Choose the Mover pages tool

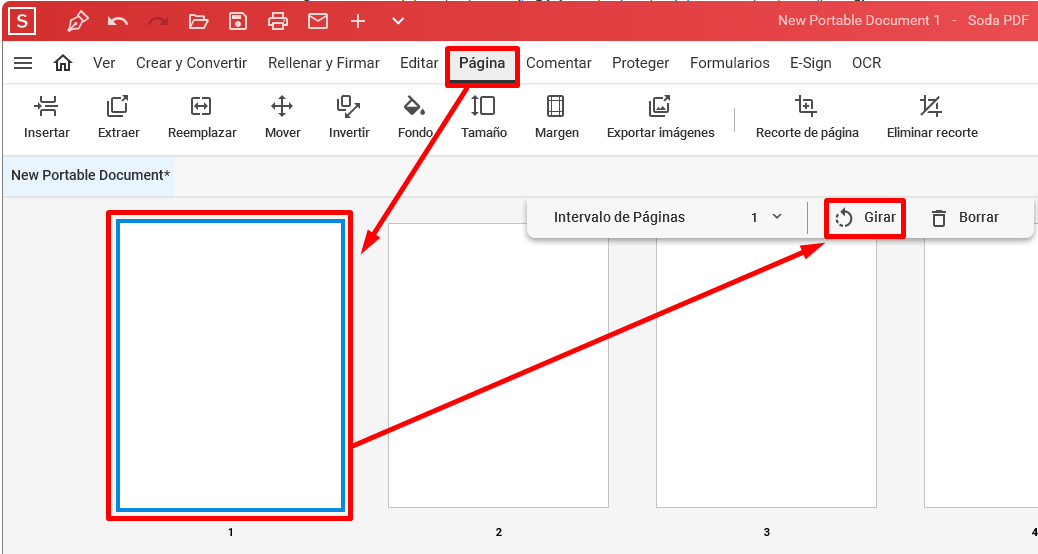pyautogui.click(x=283, y=117)
